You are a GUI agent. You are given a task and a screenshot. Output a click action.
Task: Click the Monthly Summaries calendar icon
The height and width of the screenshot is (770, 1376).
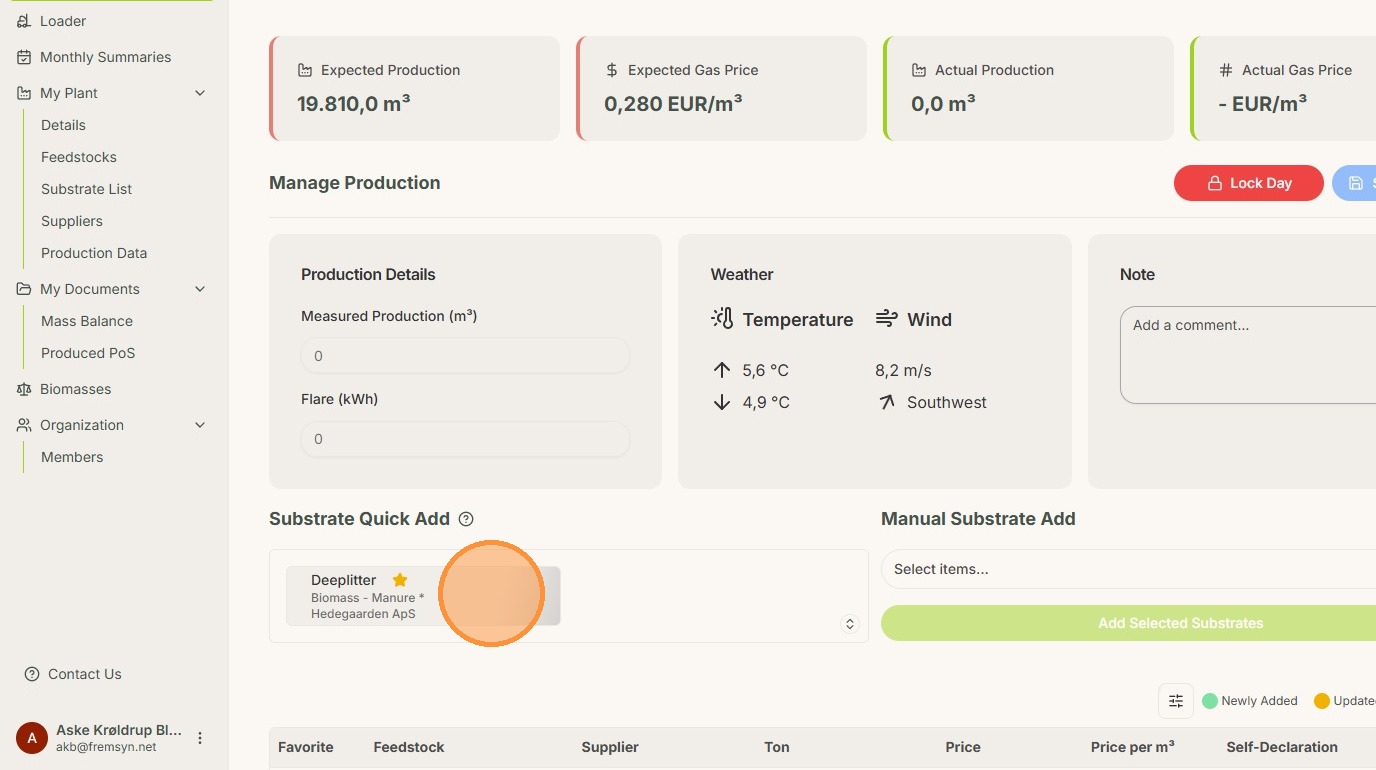click(24, 57)
